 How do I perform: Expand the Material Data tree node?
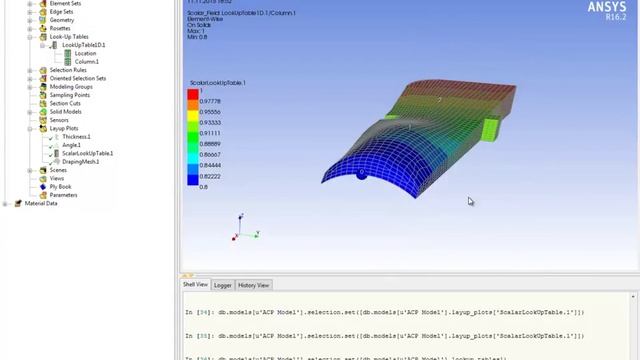pyautogui.click(x=5, y=203)
